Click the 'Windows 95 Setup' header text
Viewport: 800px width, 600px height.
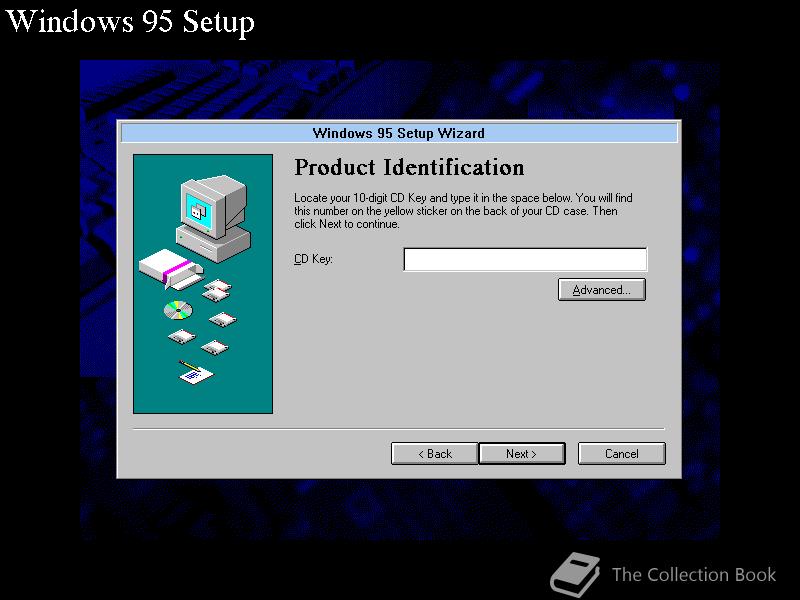[130, 22]
